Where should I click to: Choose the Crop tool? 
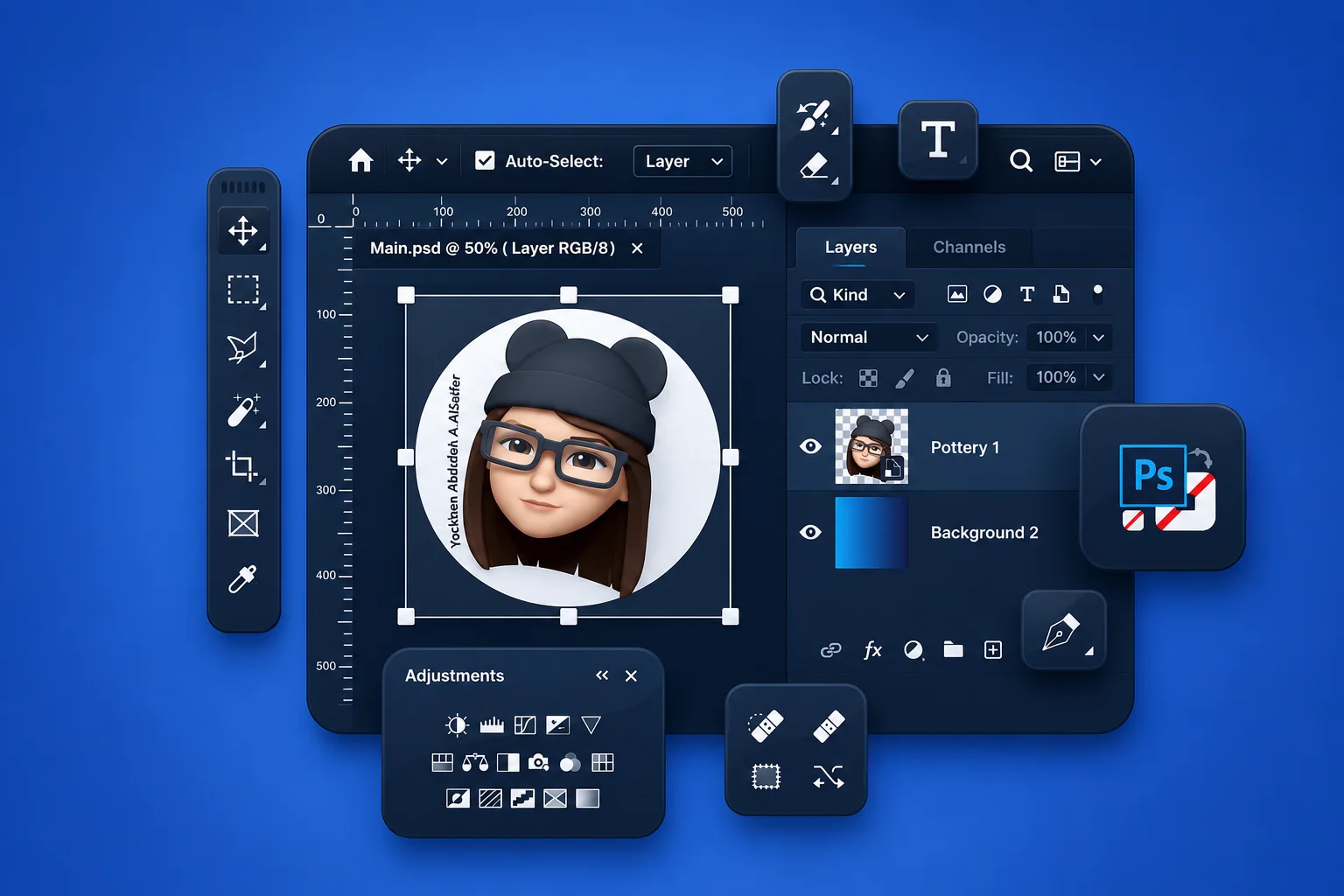[242, 465]
